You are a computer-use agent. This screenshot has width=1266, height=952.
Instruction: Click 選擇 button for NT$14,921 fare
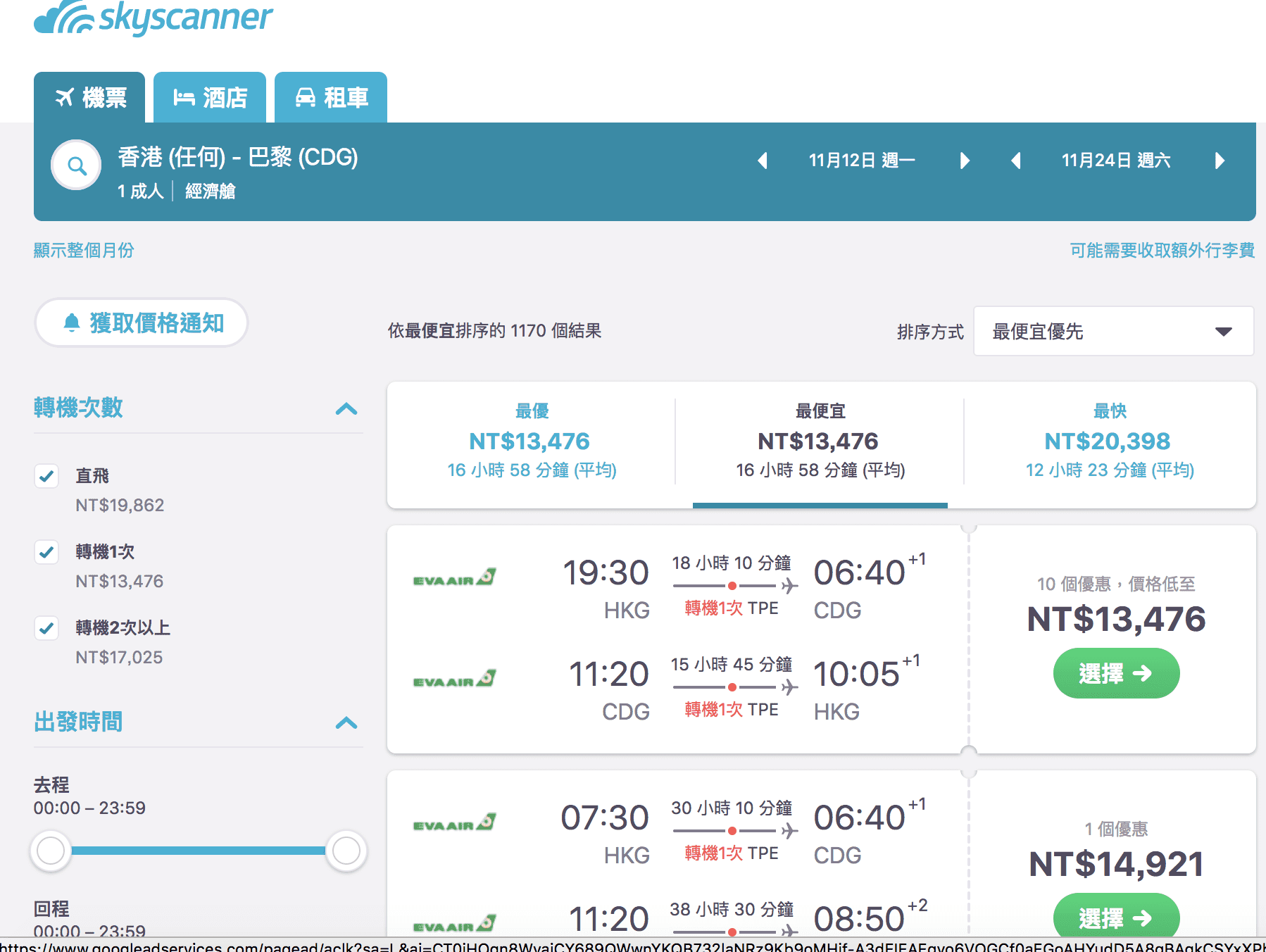click(1116, 916)
